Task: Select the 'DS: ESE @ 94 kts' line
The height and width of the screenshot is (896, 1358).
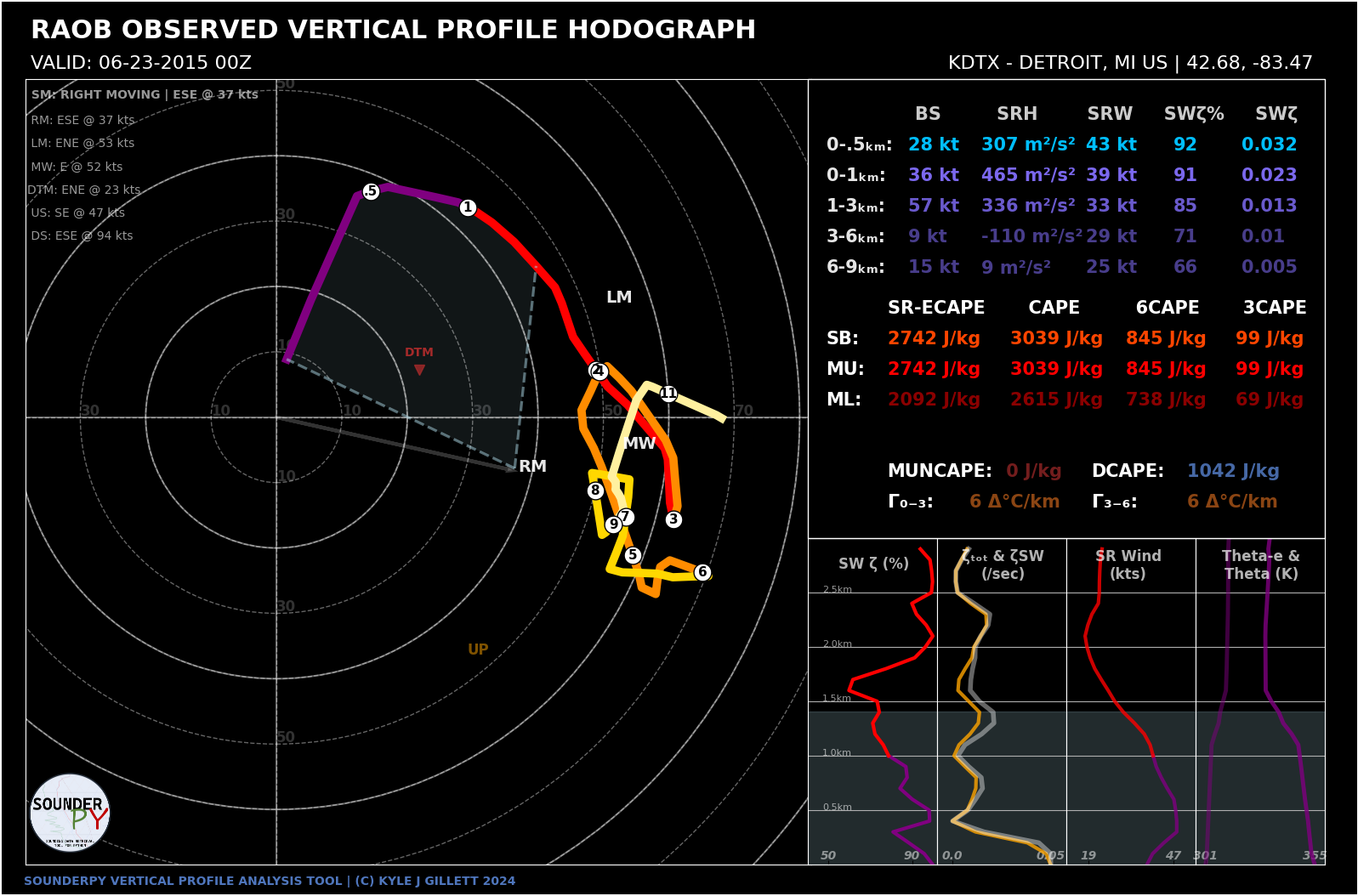Action: pos(82,235)
